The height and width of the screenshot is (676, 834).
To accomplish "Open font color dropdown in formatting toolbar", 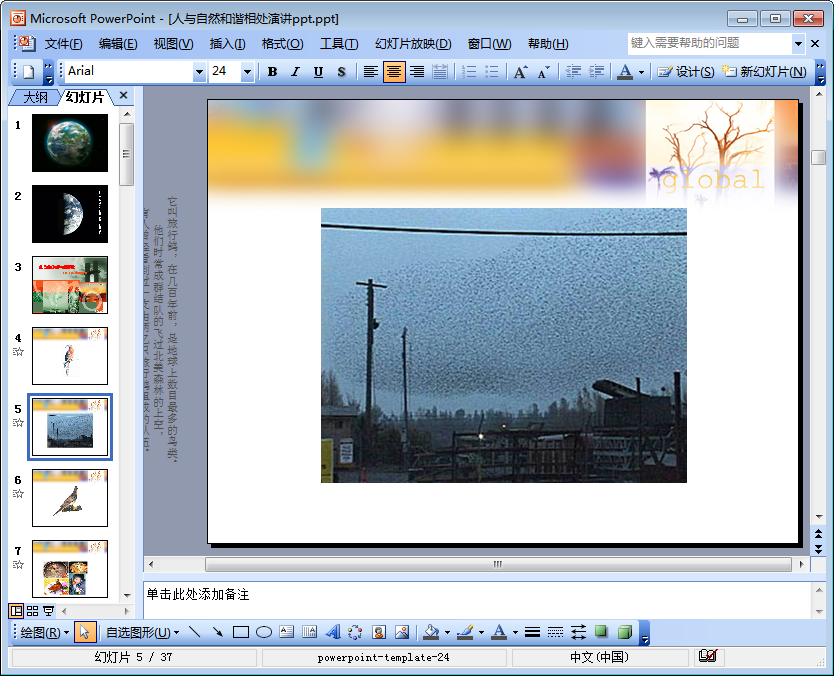I will (641, 72).
